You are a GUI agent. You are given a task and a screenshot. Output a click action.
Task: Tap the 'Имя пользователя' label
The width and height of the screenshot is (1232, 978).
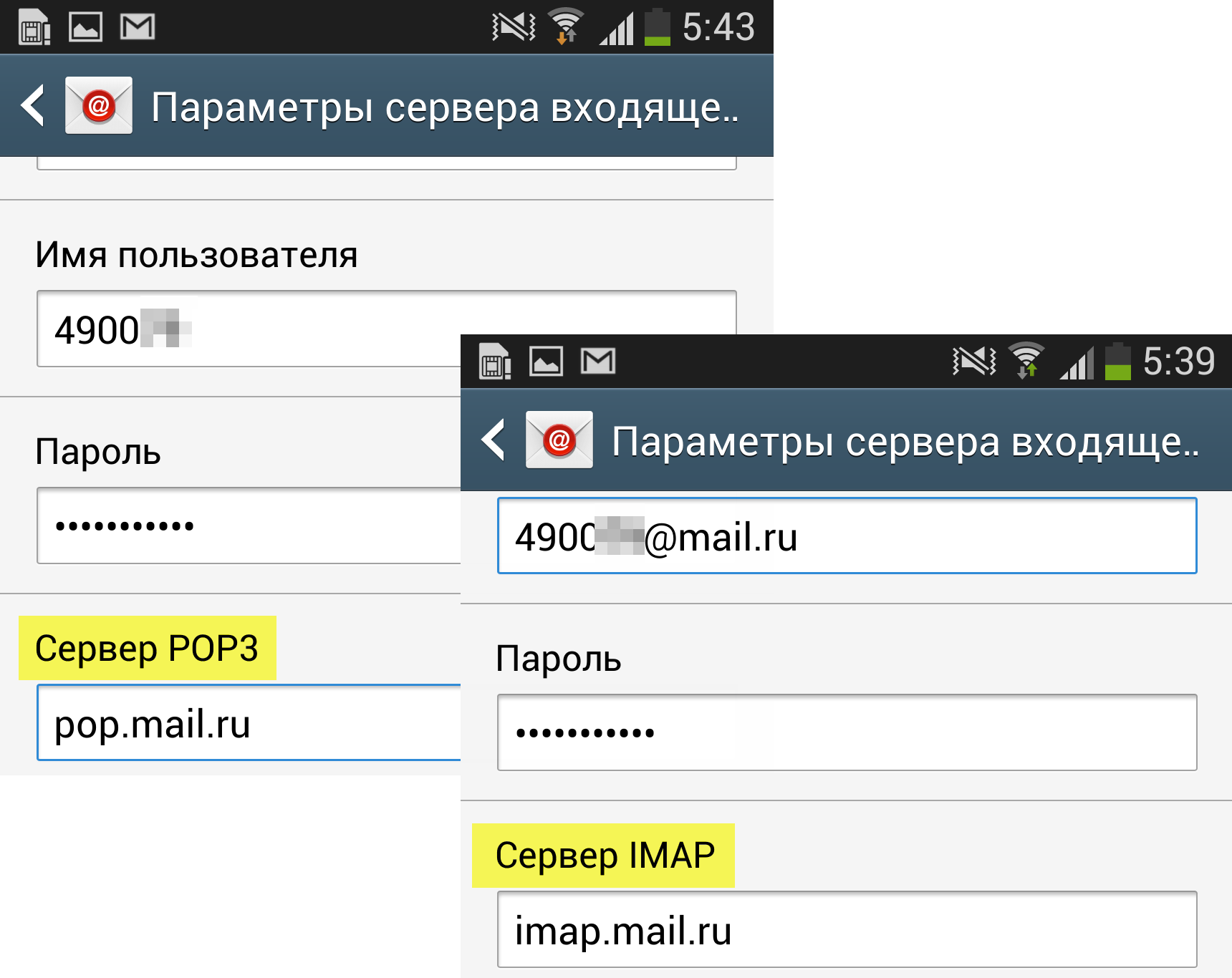pos(196,255)
